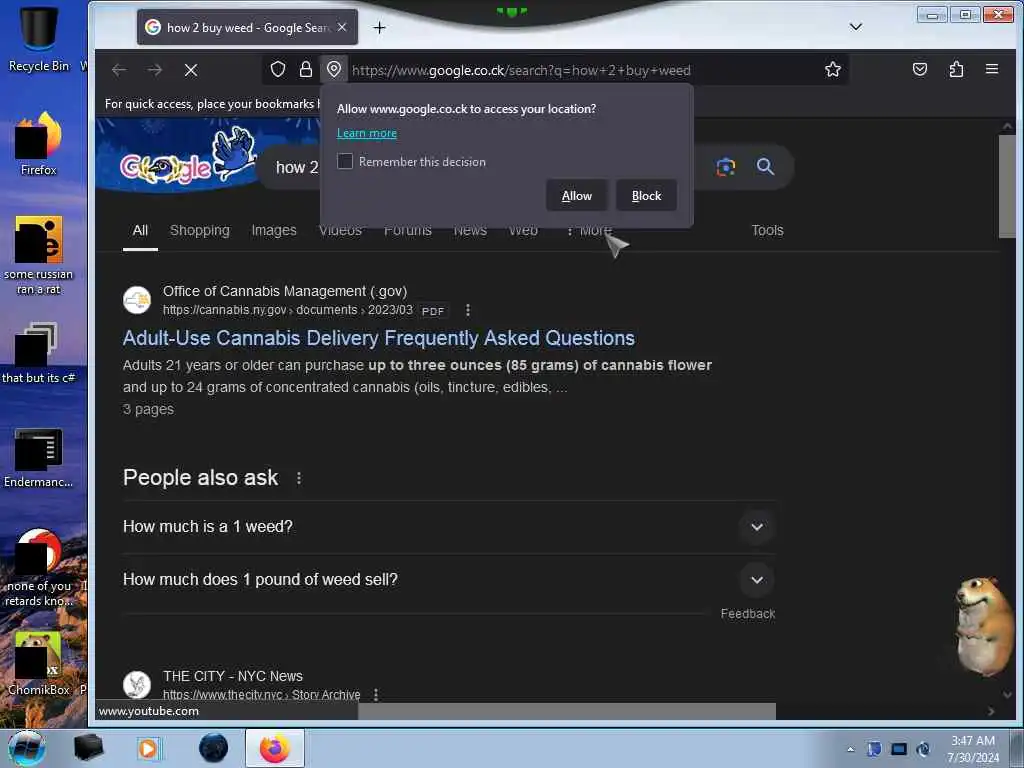Select the All search tab
The image size is (1024, 768).
[140, 231]
